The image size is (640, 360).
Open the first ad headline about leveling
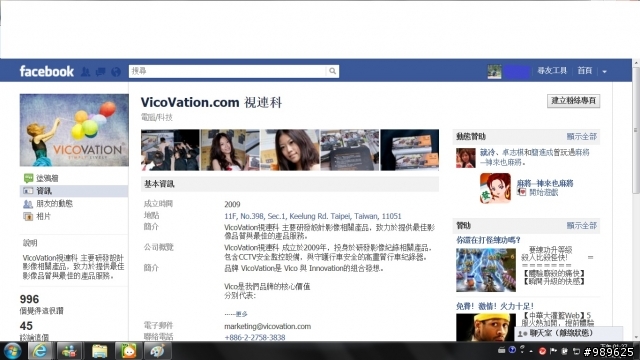(488, 240)
